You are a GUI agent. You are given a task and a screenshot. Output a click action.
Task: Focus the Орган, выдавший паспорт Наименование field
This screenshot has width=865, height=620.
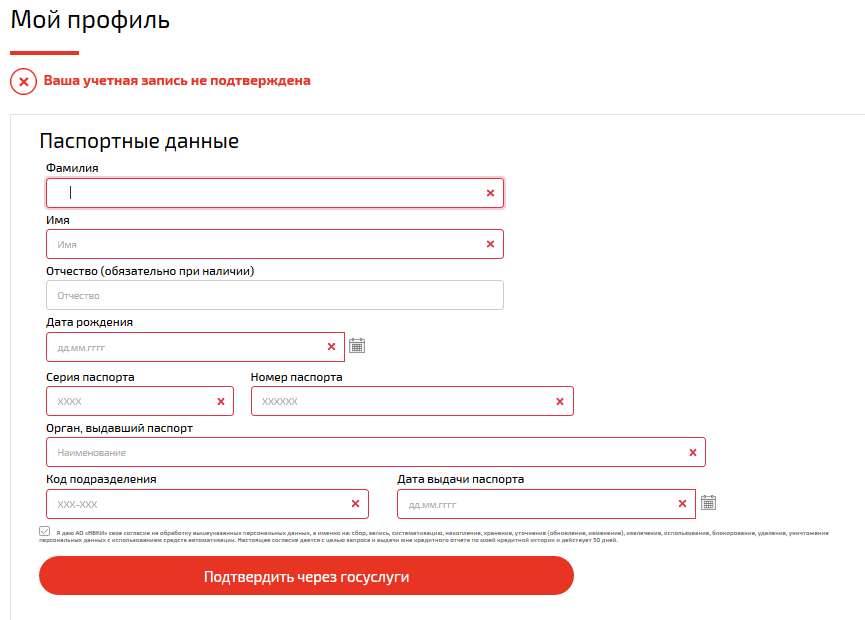pyautogui.click(x=376, y=452)
